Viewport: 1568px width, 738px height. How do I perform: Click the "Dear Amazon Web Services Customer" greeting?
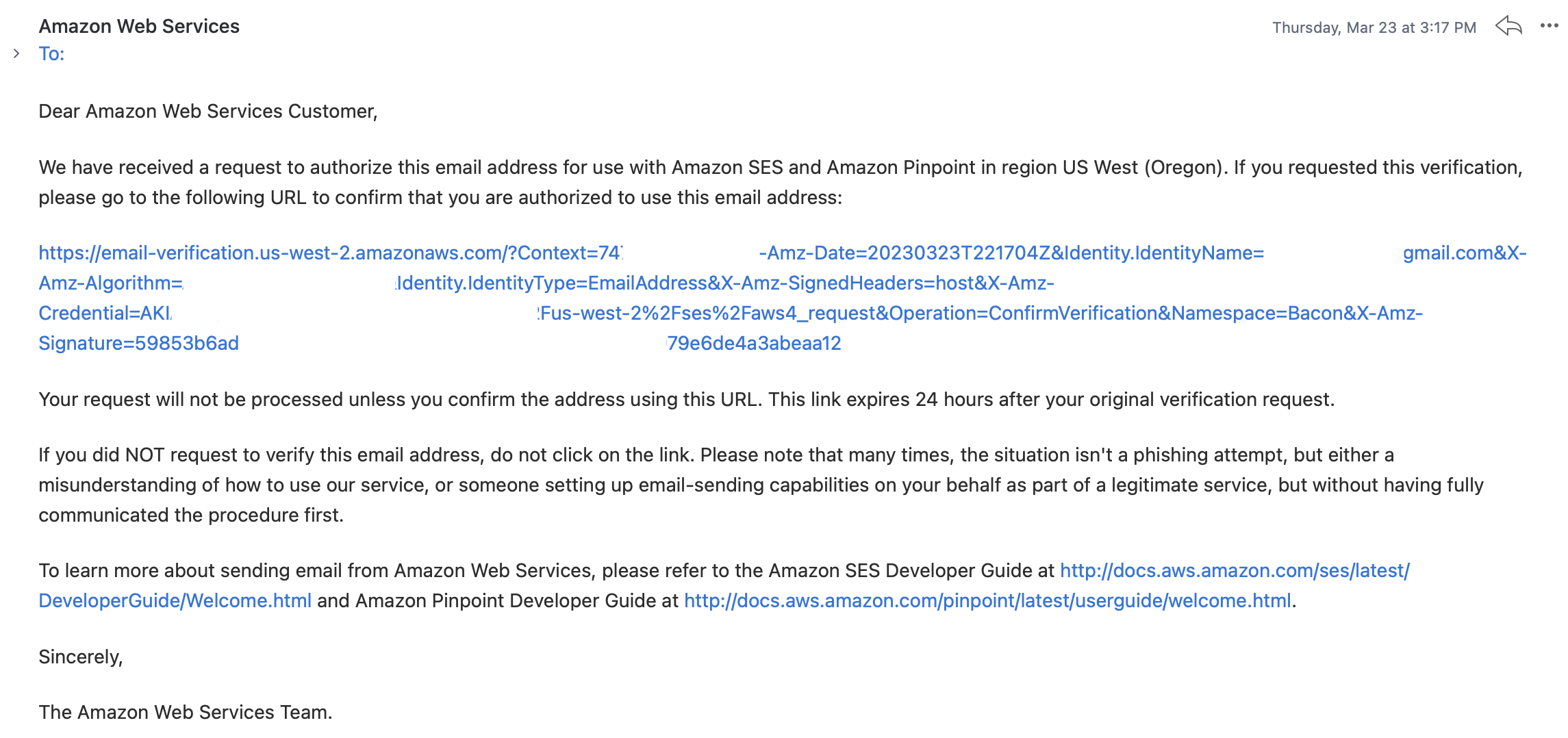[x=207, y=111]
